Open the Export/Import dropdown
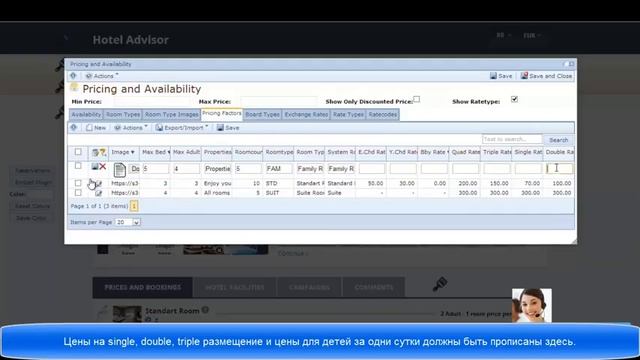Image resolution: width=640 pixels, height=360 pixels. click(x=182, y=128)
